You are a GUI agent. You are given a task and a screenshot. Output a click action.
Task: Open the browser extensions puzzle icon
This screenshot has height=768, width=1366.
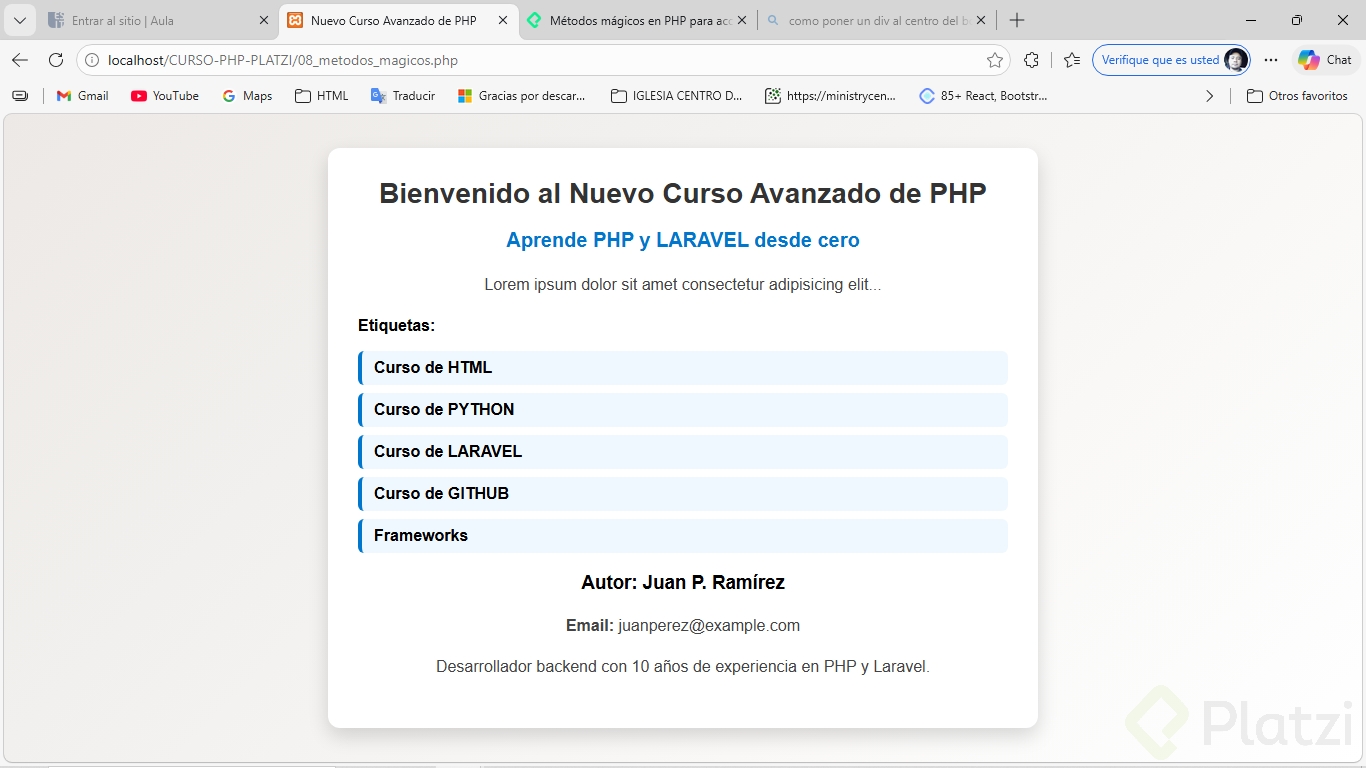coord(1032,60)
